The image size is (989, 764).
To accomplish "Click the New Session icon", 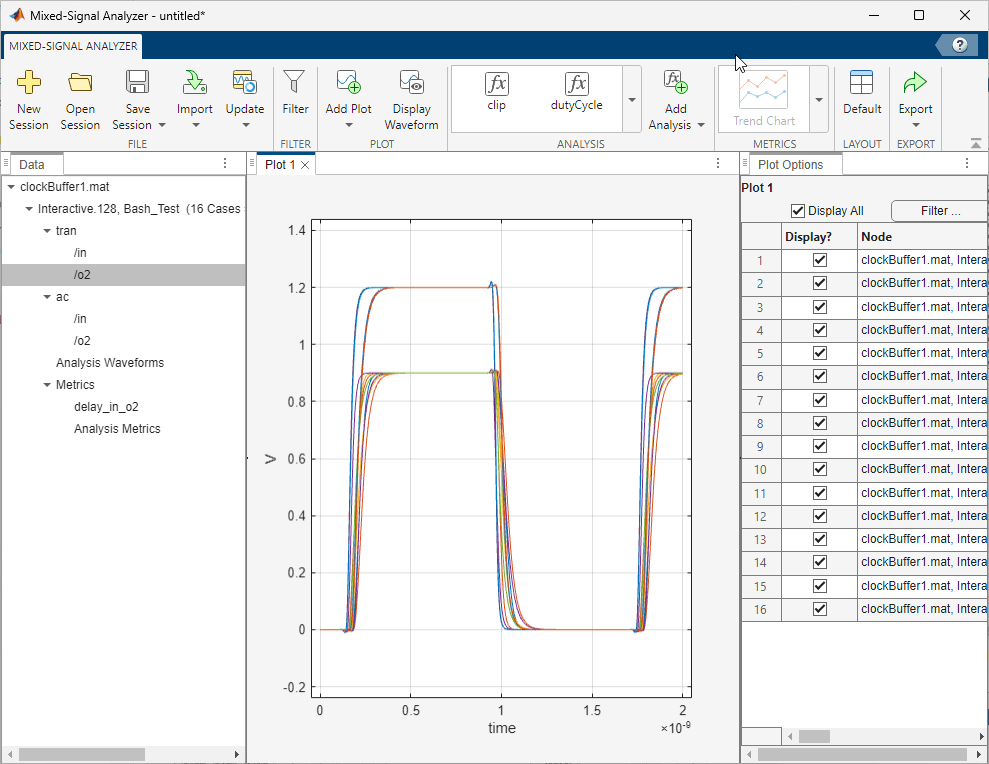I will tap(29, 84).
